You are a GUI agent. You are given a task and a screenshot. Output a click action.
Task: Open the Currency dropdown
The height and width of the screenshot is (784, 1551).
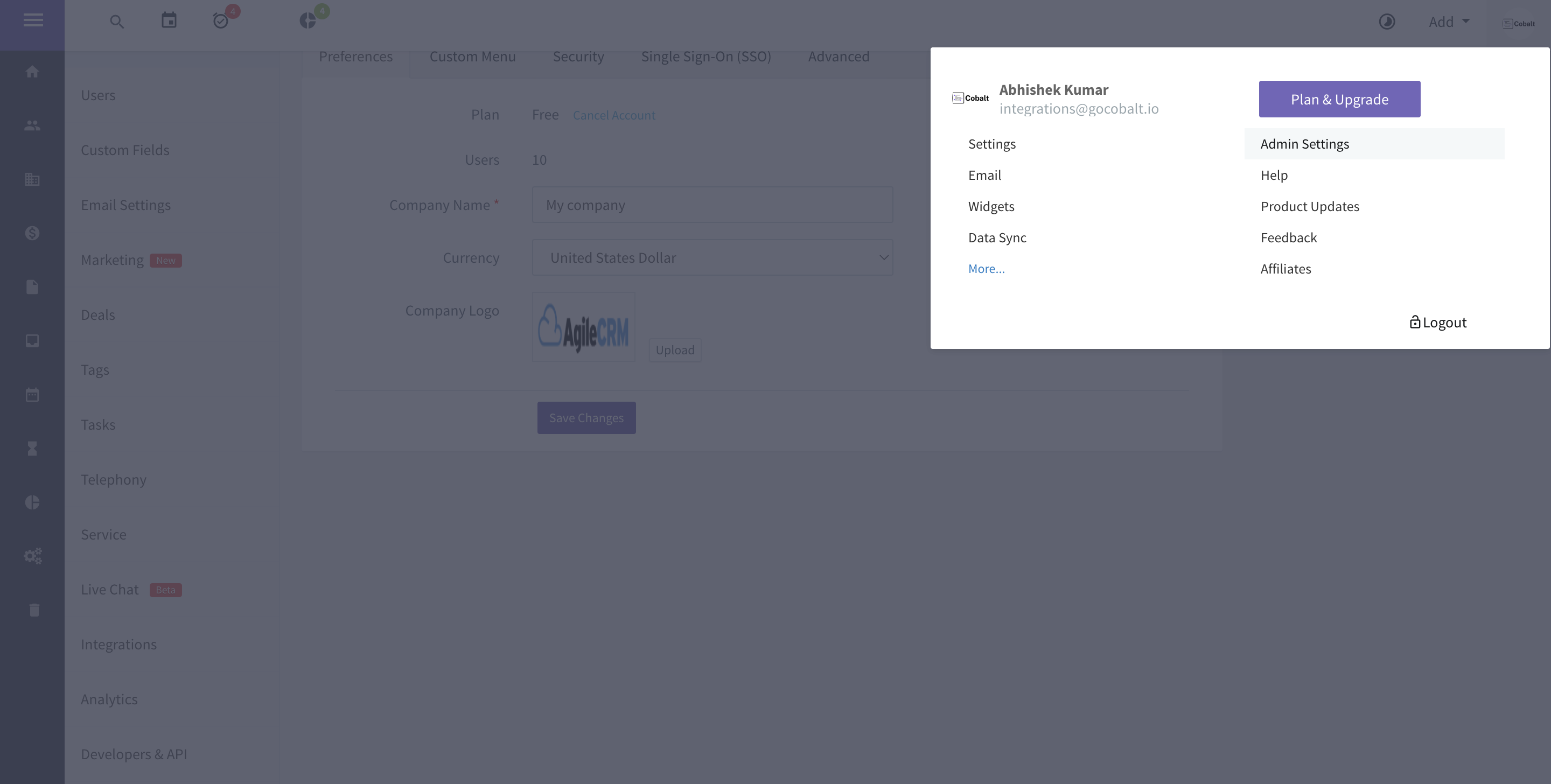tap(712, 257)
